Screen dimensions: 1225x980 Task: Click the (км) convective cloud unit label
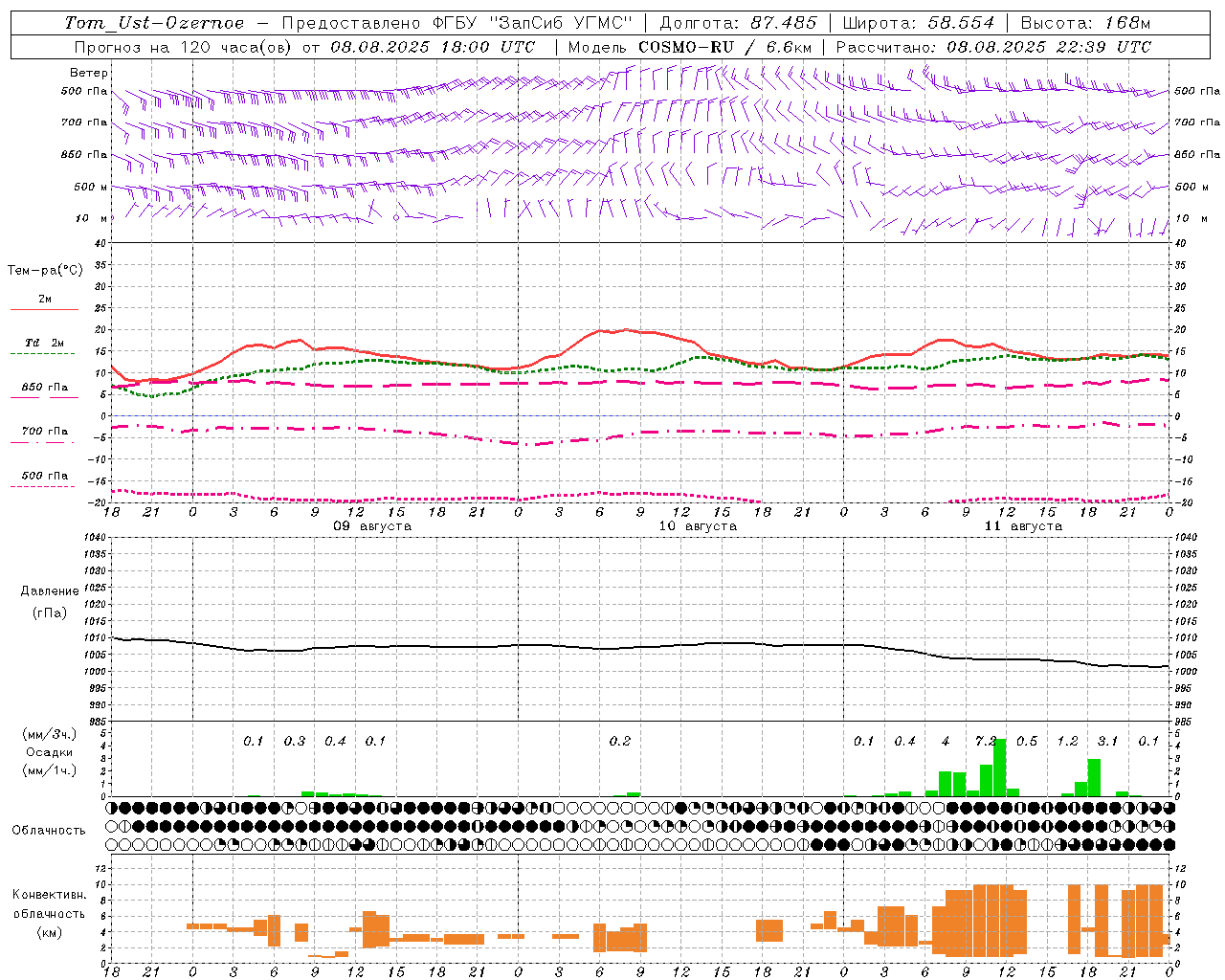point(50,932)
